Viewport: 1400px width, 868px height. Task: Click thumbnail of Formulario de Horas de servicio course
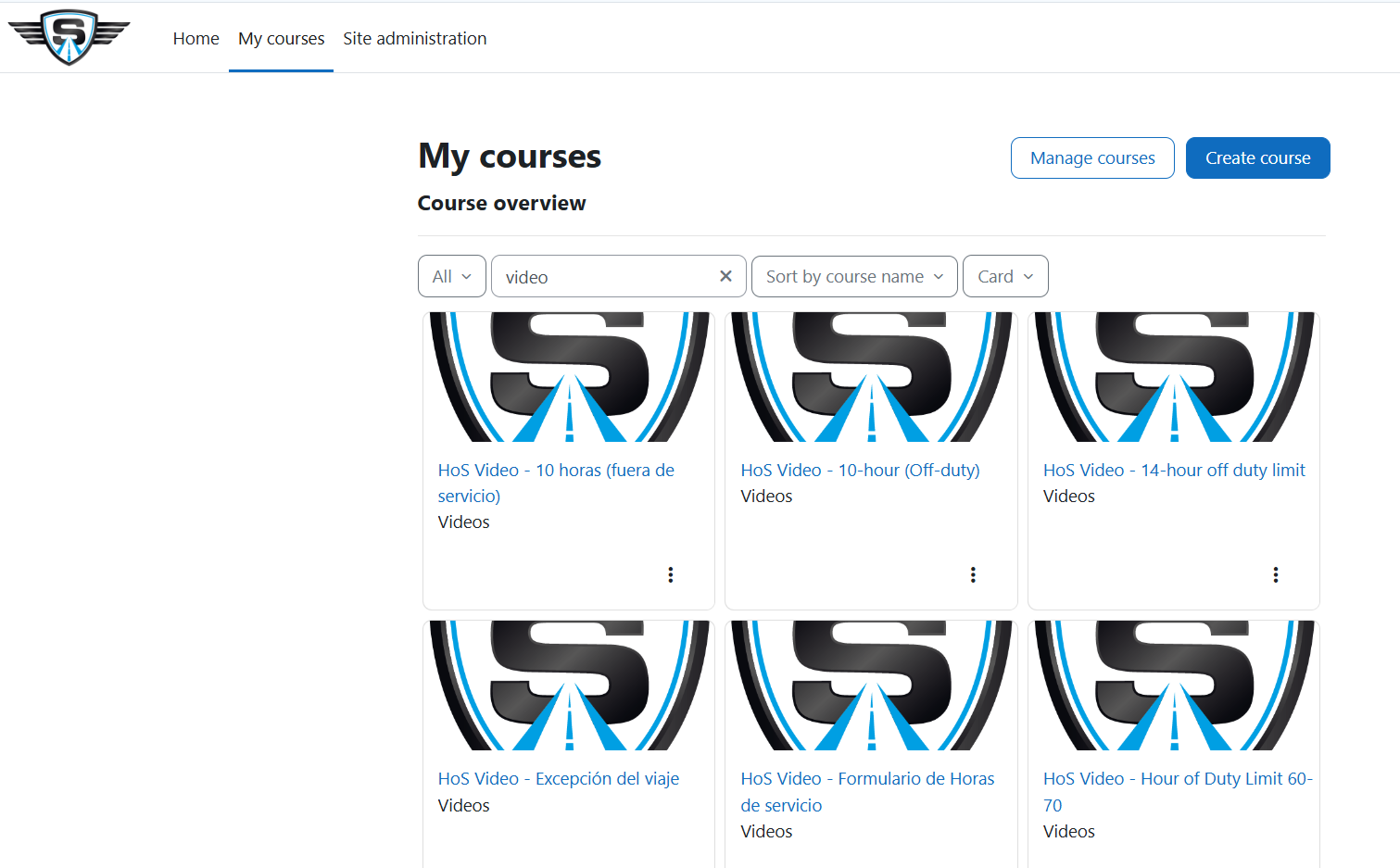[x=871, y=686]
